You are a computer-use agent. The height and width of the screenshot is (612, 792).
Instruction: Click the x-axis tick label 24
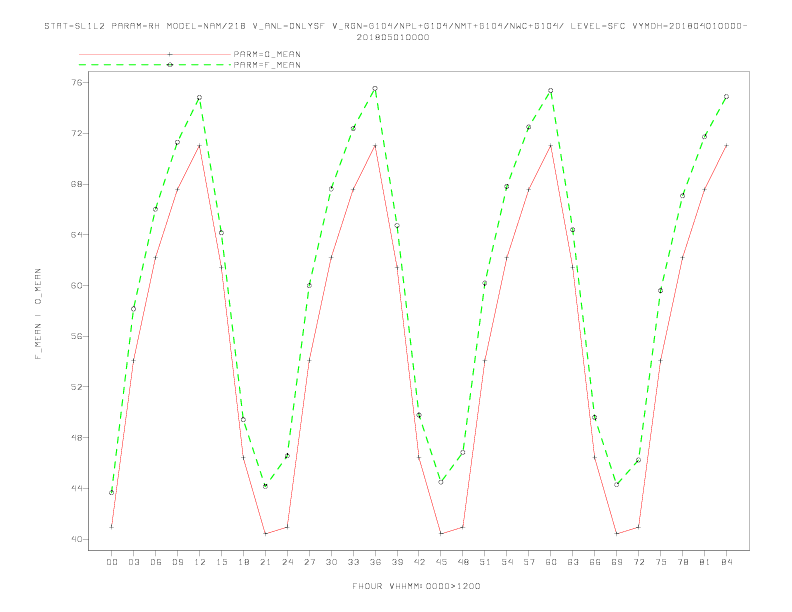(287, 562)
